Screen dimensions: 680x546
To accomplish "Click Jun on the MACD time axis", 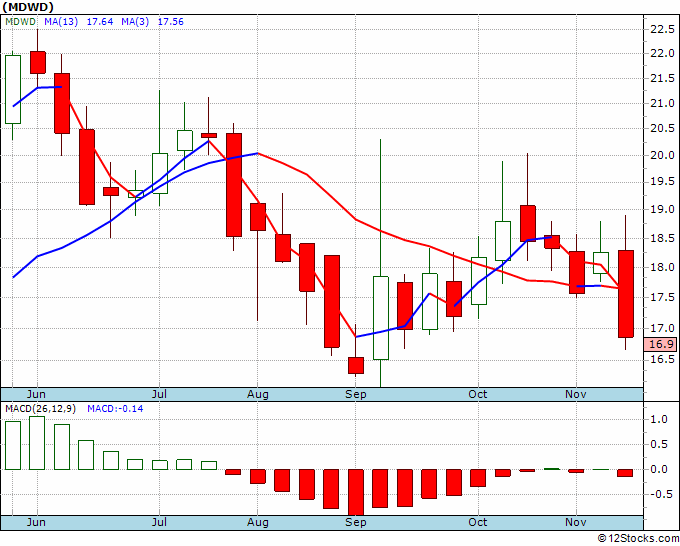I will (x=36, y=522).
